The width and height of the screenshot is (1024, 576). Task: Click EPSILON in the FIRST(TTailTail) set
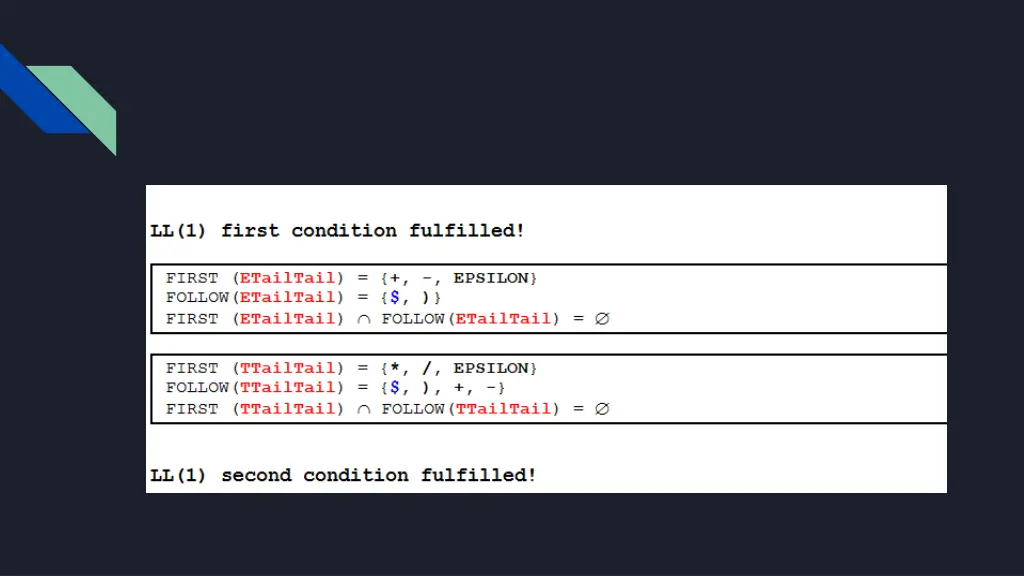click(491, 368)
